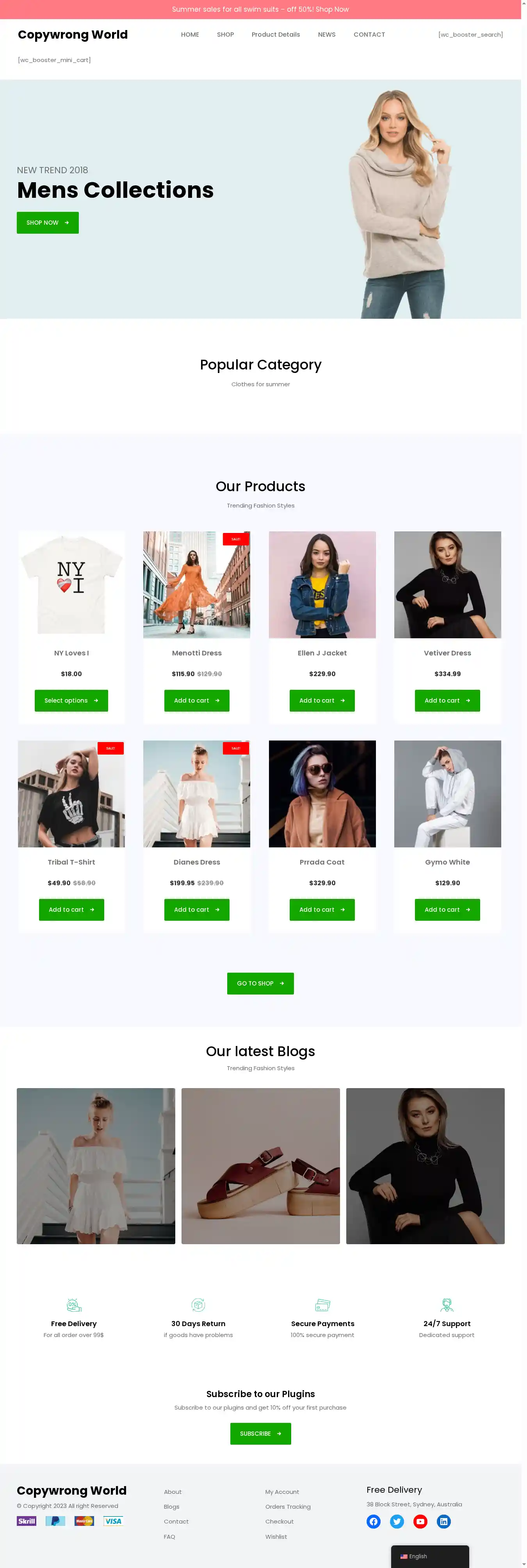This screenshot has height=1568, width=527.
Task: Click the Free Delivery icon
Action: click(74, 1305)
